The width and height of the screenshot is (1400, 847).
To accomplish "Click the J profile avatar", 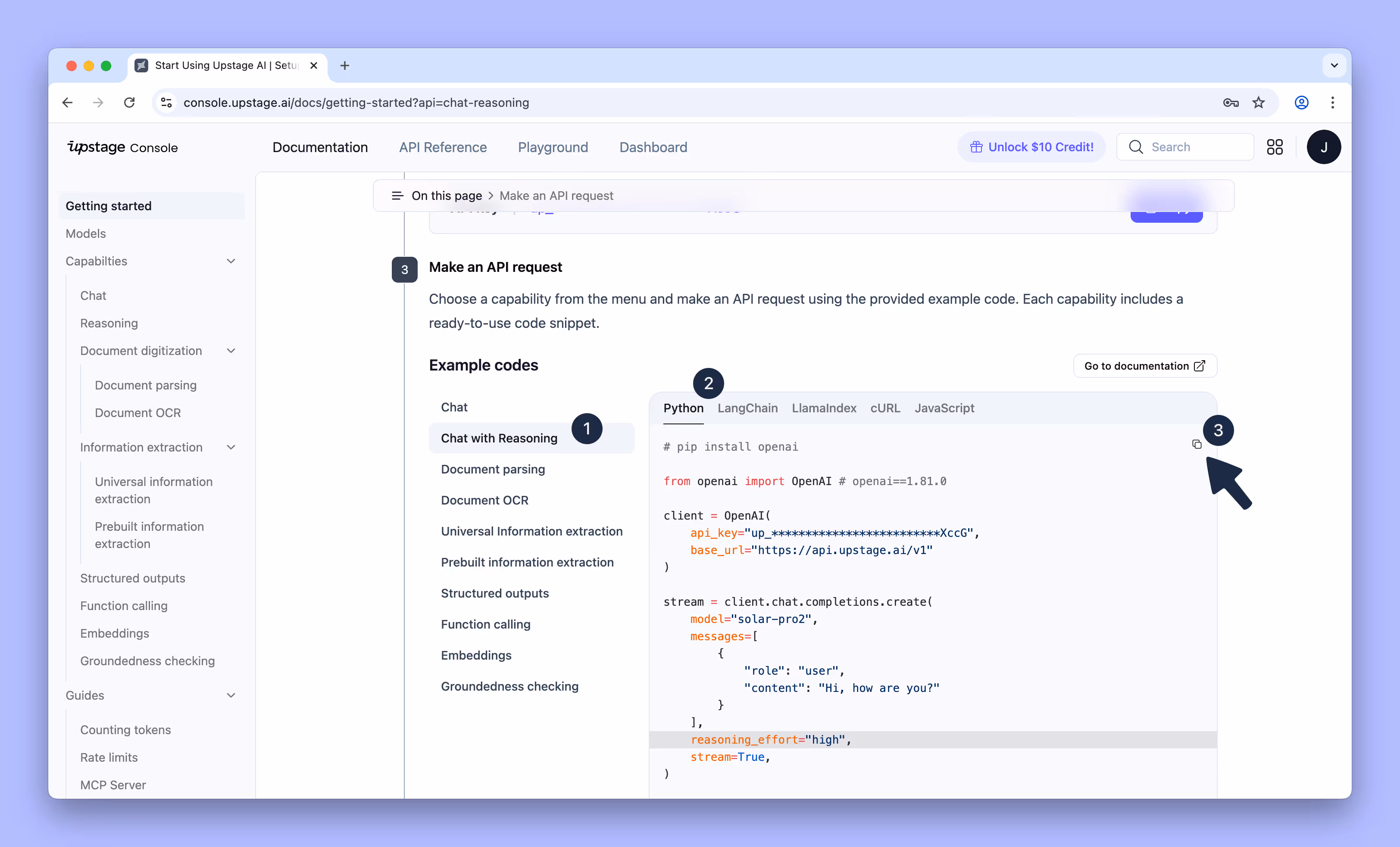I will pyautogui.click(x=1323, y=147).
